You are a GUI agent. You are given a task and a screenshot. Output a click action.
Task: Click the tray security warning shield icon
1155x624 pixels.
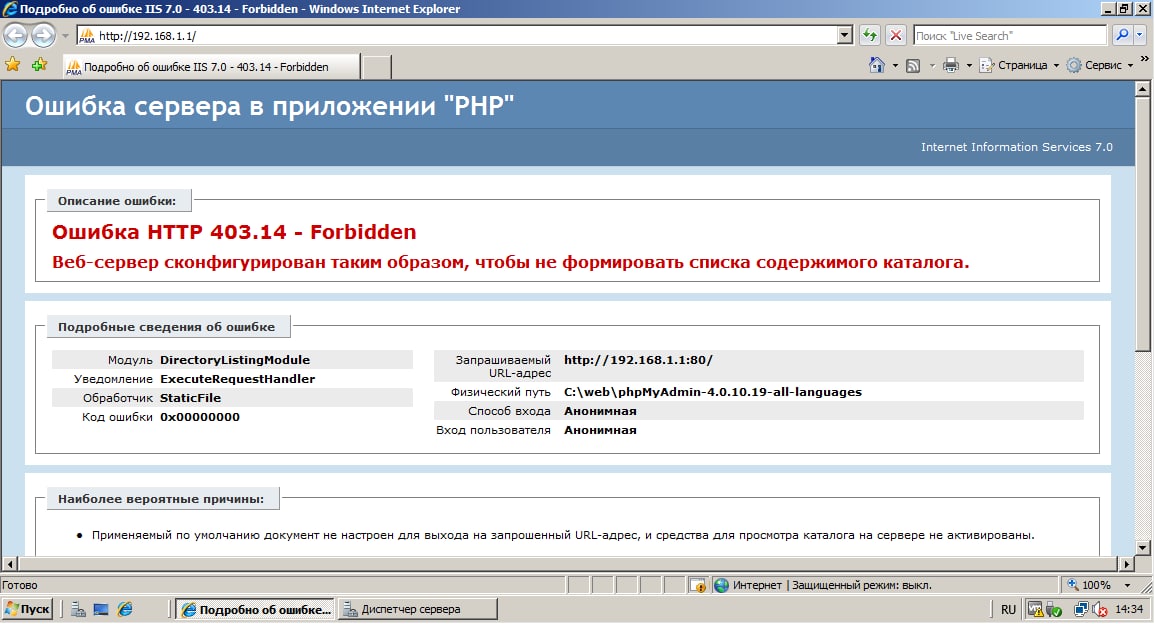[1036, 609]
